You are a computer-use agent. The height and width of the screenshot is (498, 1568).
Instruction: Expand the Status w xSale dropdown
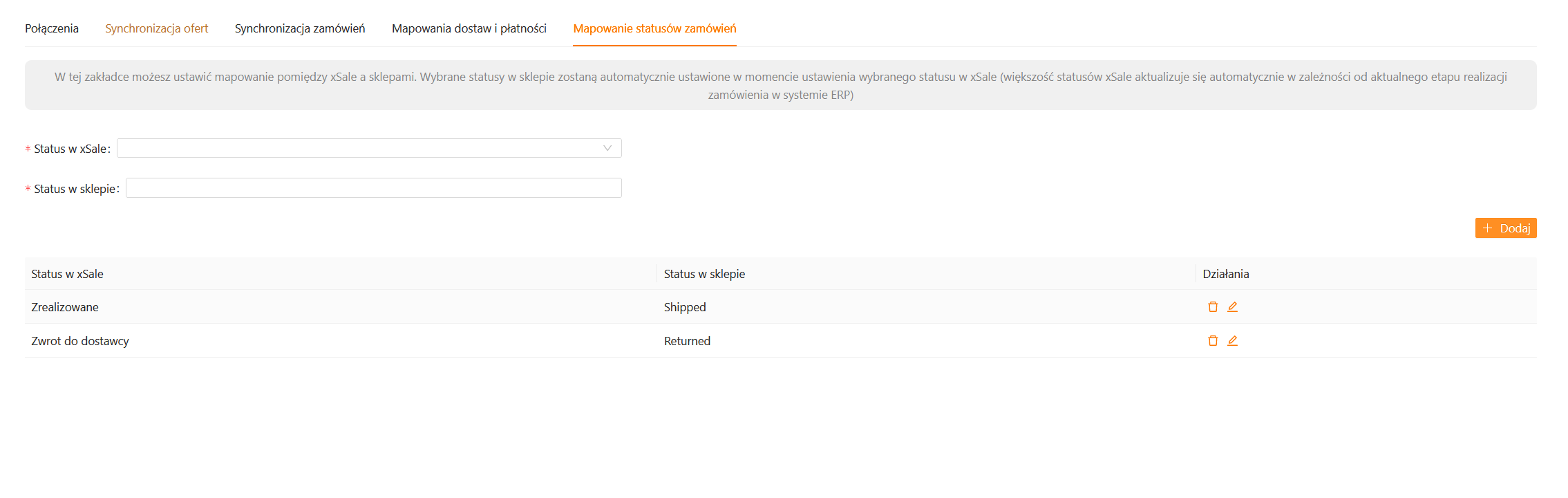pos(369,148)
